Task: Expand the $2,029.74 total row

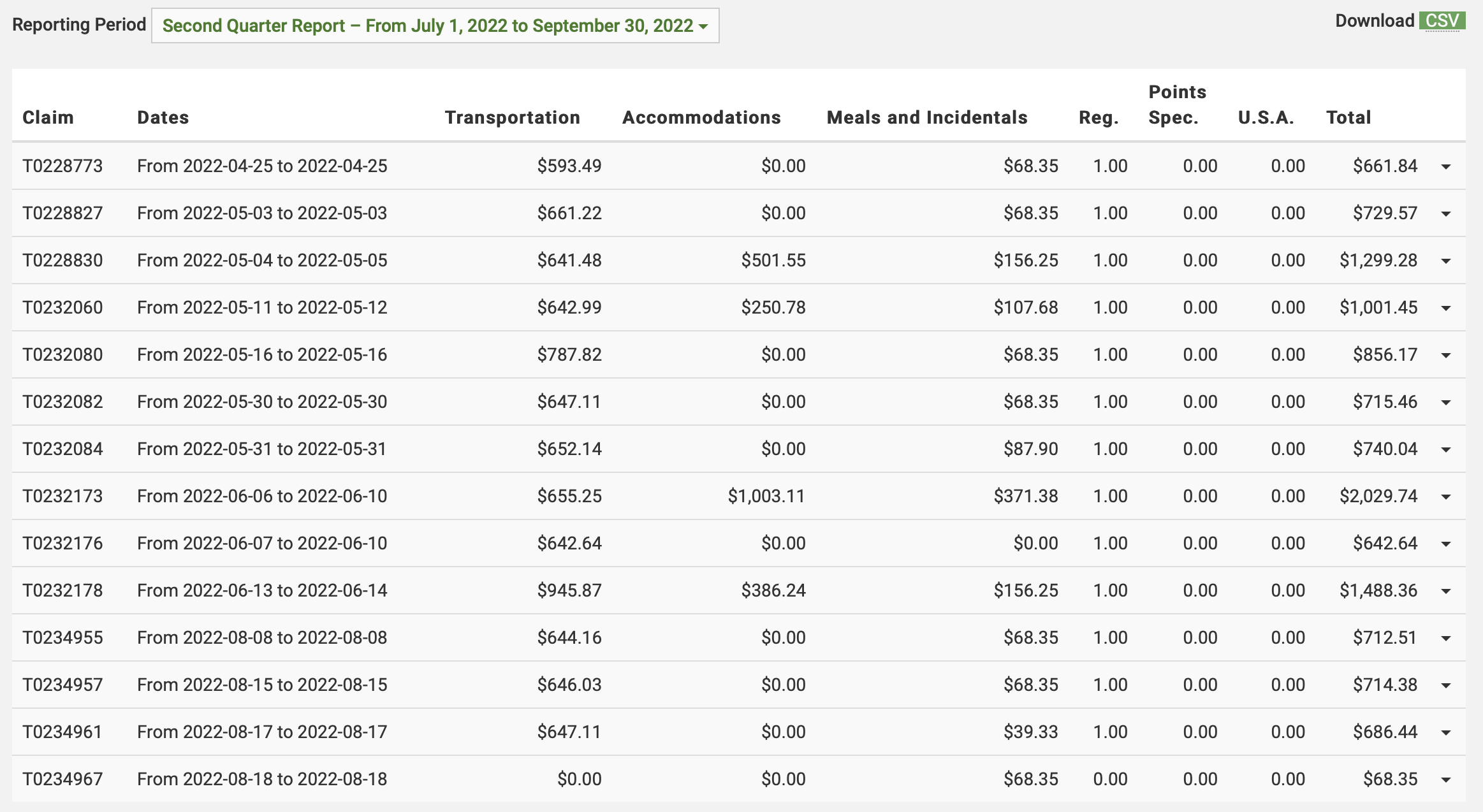Action: point(1445,497)
